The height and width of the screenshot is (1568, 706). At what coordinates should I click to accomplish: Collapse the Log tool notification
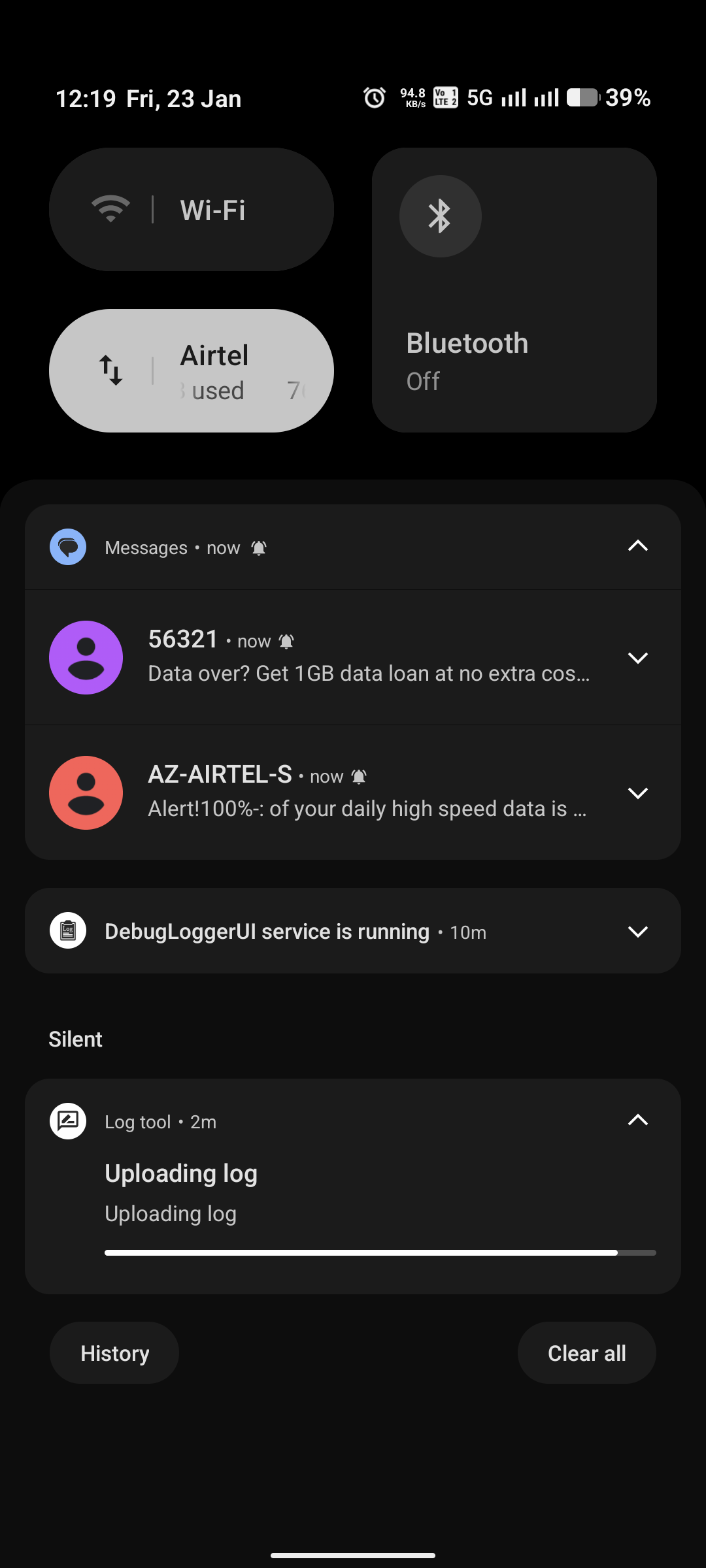click(x=637, y=1120)
